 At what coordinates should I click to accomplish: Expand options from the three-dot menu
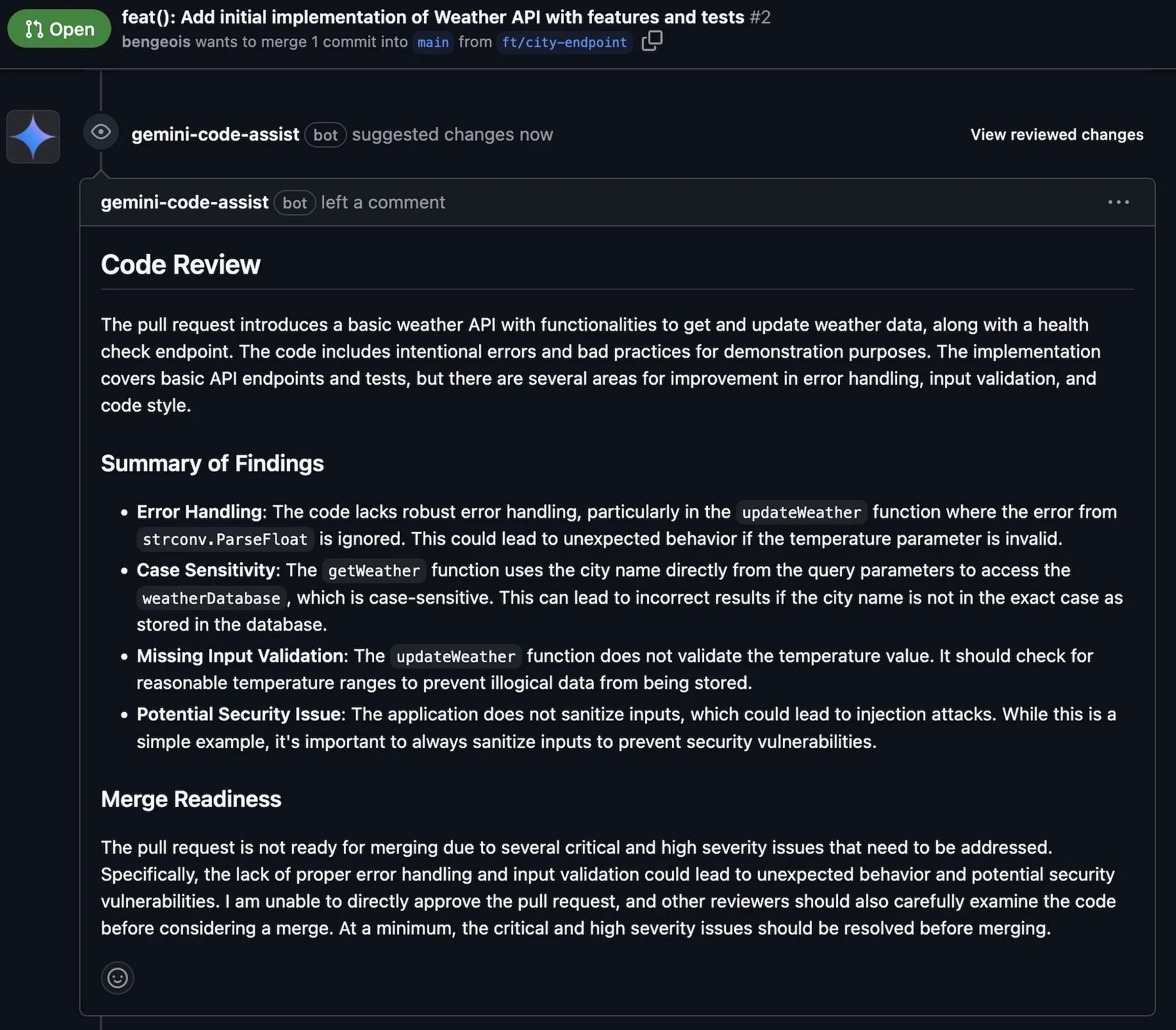click(1118, 202)
